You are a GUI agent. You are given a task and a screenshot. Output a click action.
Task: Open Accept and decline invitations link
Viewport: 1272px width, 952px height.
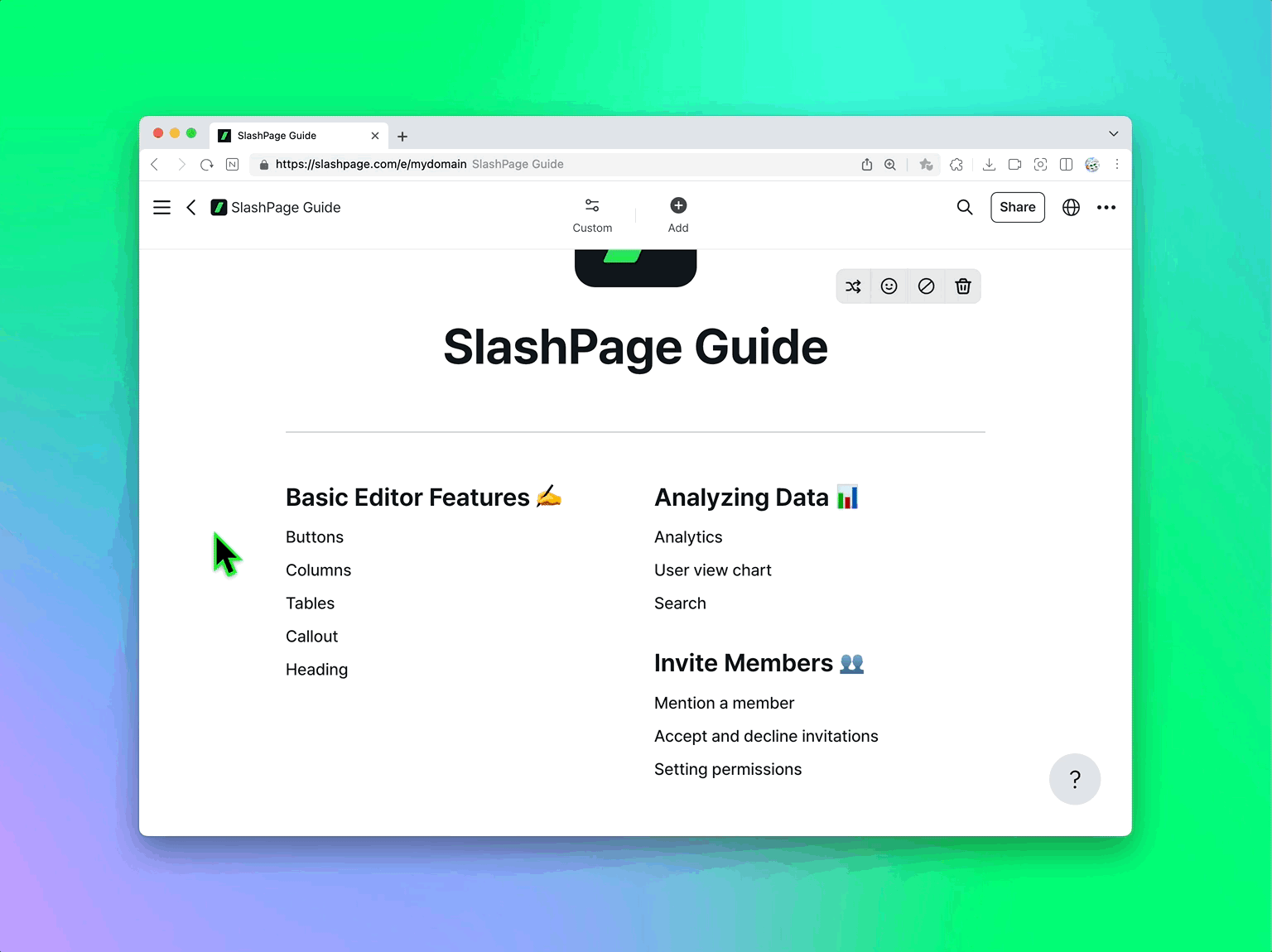(766, 736)
